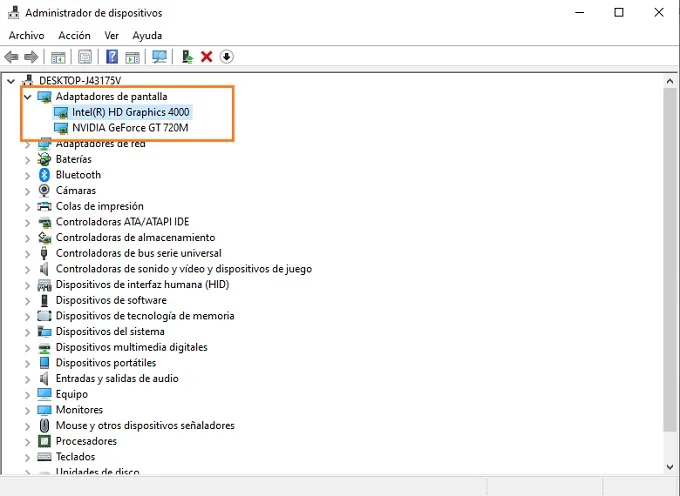Collapse the Adaptadores de pantalla node
680x496 pixels.
point(27,97)
